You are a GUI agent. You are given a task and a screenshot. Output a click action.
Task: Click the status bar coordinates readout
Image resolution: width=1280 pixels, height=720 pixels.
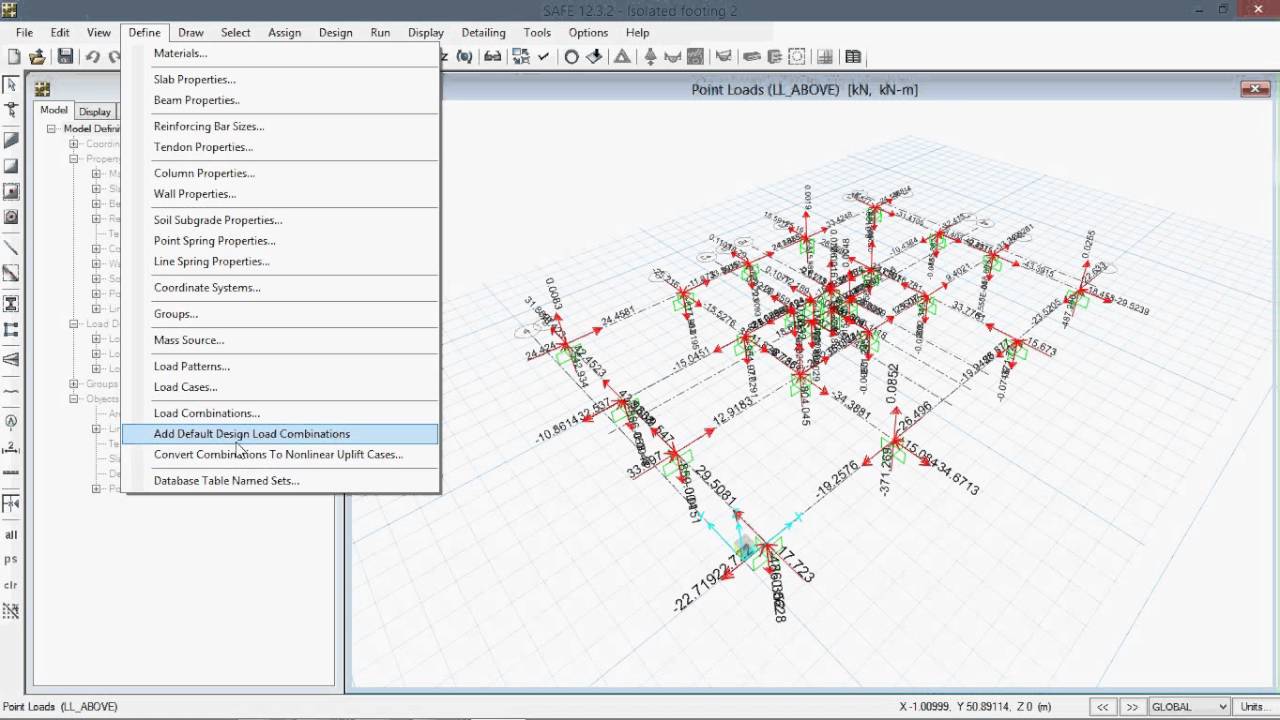click(975, 706)
